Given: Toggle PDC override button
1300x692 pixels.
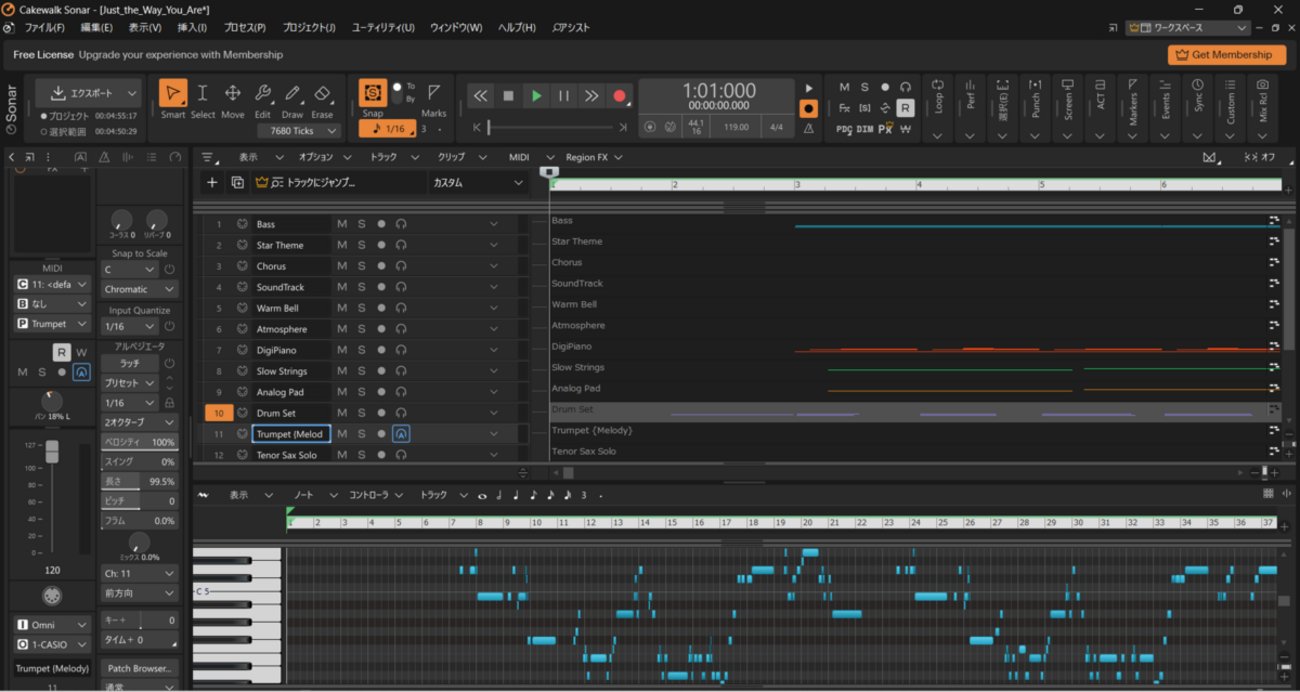Looking at the screenshot, I should [x=844, y=129].
